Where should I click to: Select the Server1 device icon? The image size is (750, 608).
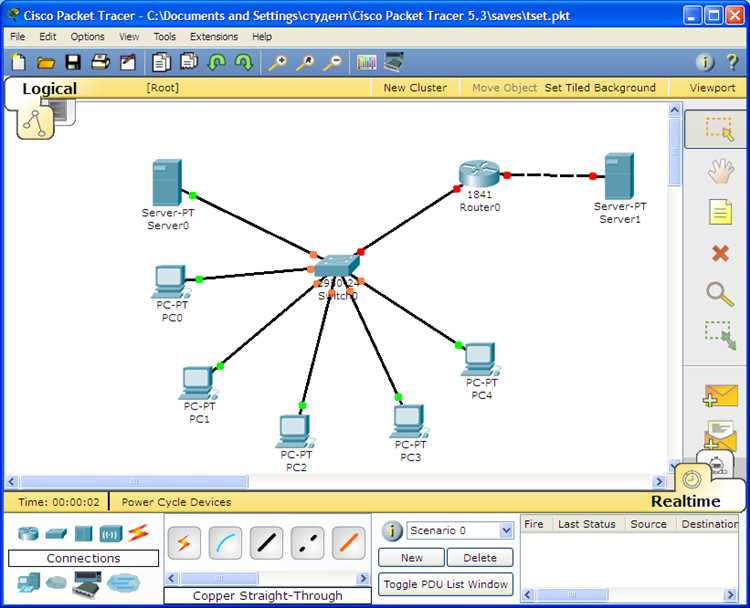(x=619, y=176)
